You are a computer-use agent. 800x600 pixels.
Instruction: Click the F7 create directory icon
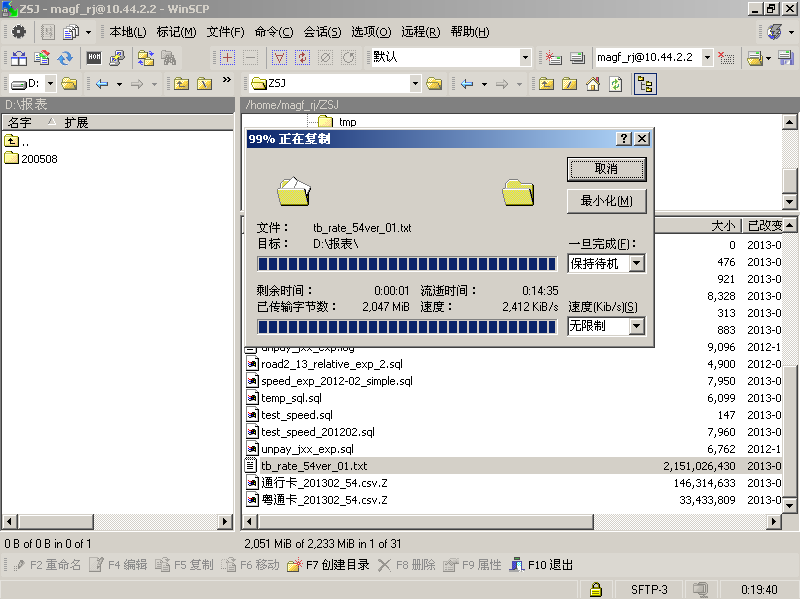point(294,565)
